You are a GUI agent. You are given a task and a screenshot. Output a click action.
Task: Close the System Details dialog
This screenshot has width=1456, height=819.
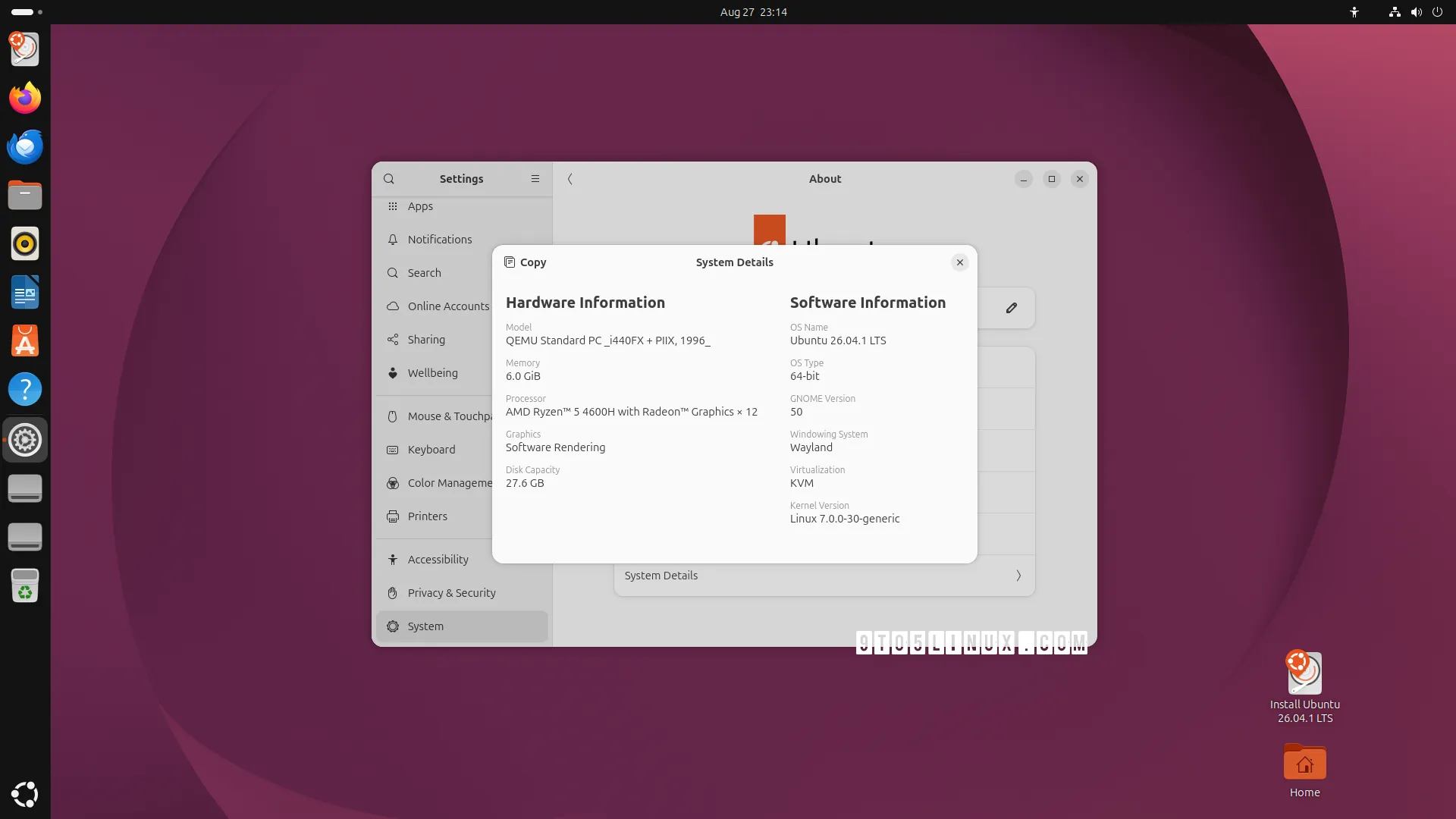point(960,262)
